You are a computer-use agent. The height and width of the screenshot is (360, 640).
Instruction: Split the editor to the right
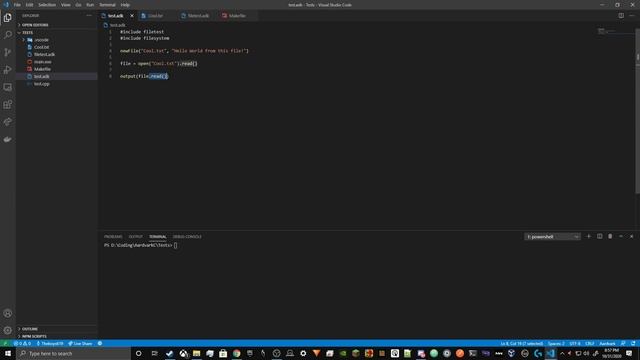click(x=621, y=16)
